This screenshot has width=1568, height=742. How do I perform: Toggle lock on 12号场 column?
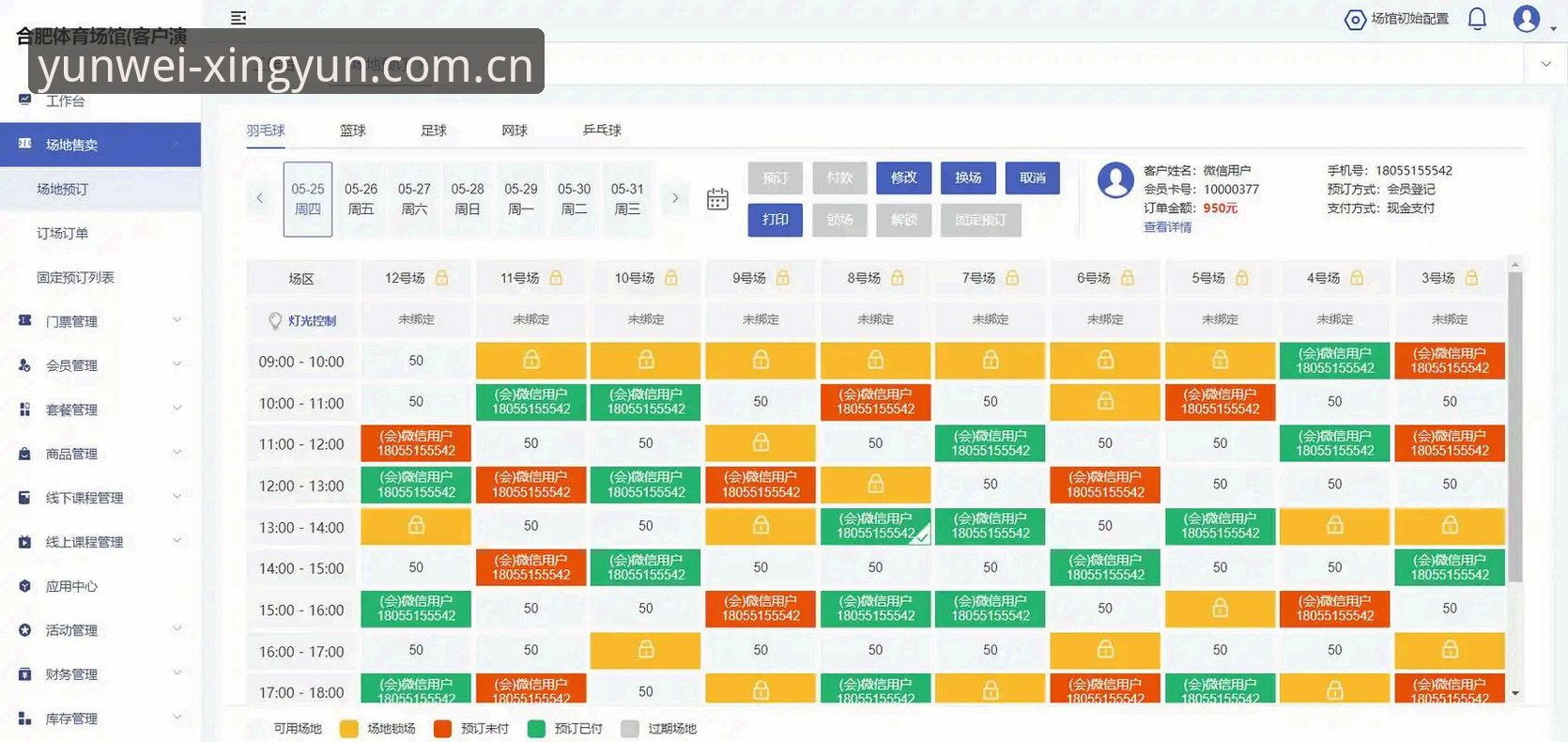pyautogui.click(x=441, y=278)
